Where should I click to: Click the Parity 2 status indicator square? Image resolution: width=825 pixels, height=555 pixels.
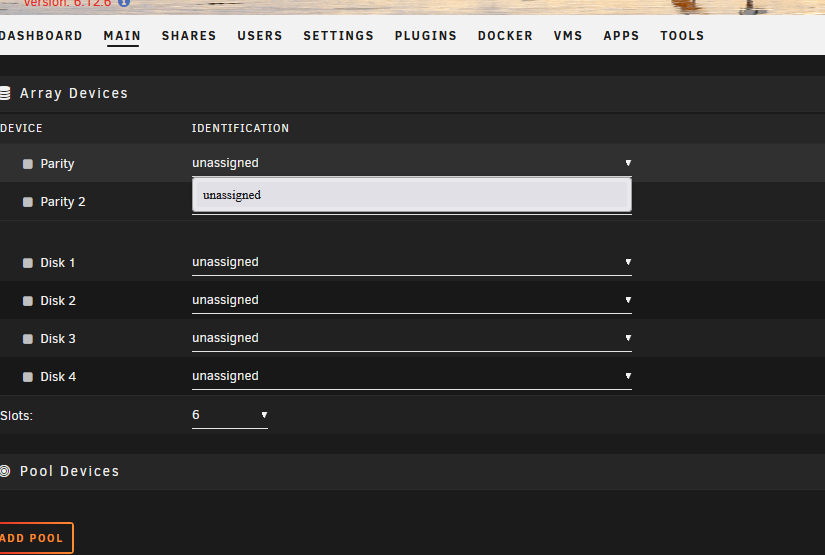click(x=28, y=202)
